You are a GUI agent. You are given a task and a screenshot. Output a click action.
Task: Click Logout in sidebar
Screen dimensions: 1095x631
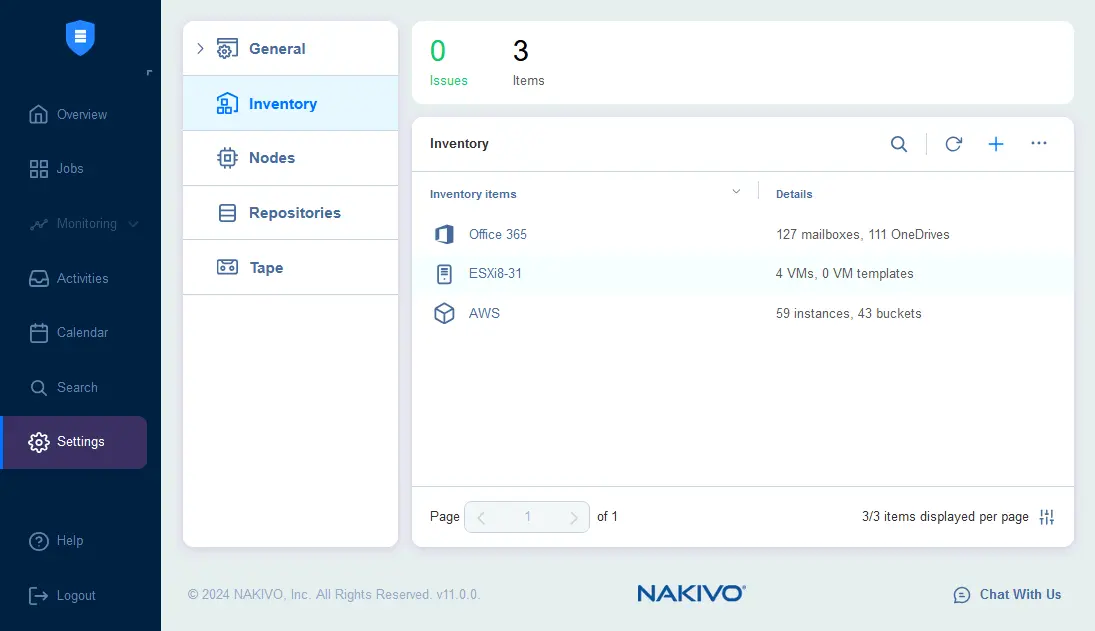tap(75, 595)
